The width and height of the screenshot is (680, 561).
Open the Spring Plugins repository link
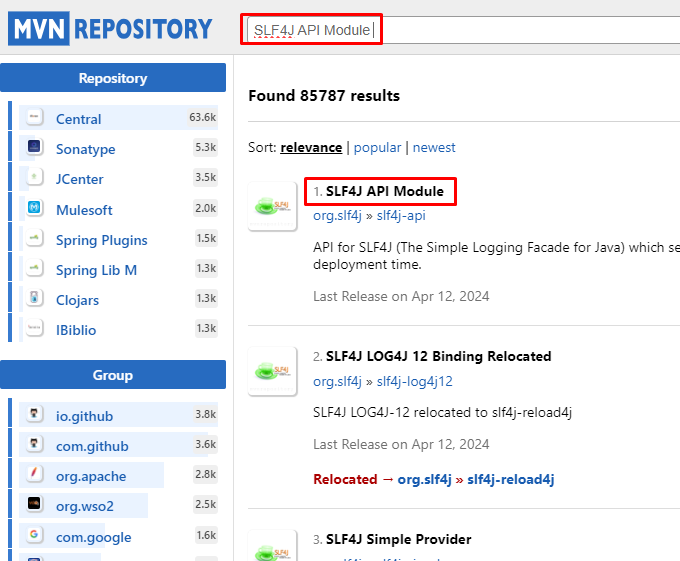(x=101, y=240)
